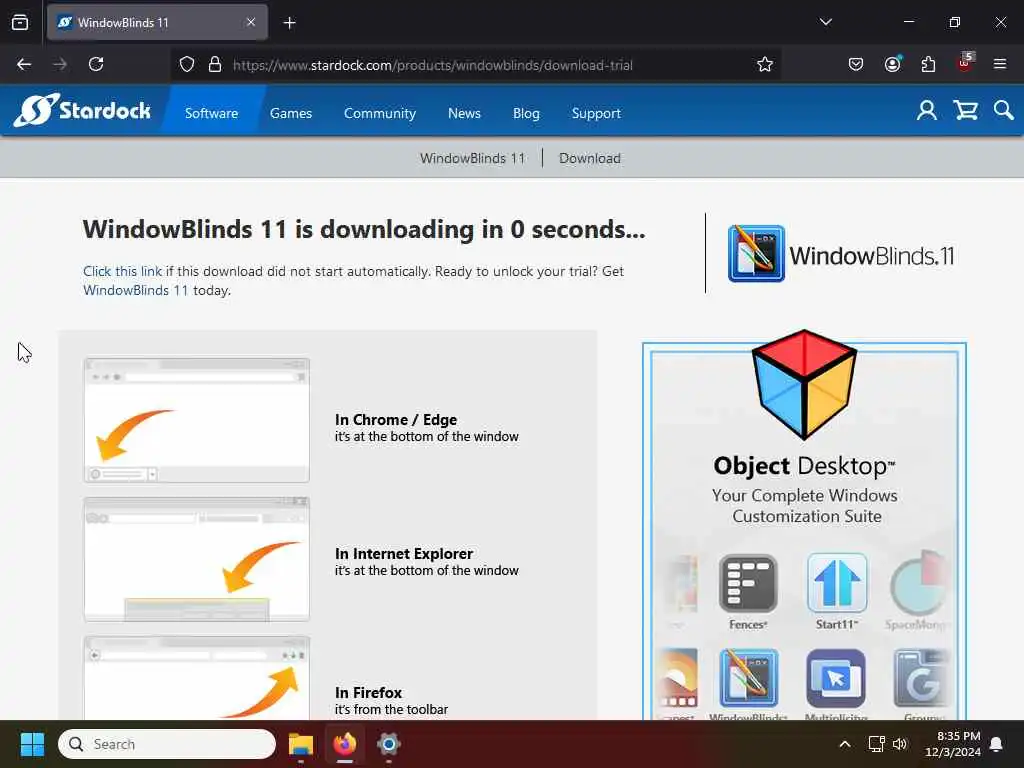Click the Chrome / Edge instruction thumbnail
The width and height of the screenshot is (1024, 768).
pyautogui.click(x=197, y=420)
